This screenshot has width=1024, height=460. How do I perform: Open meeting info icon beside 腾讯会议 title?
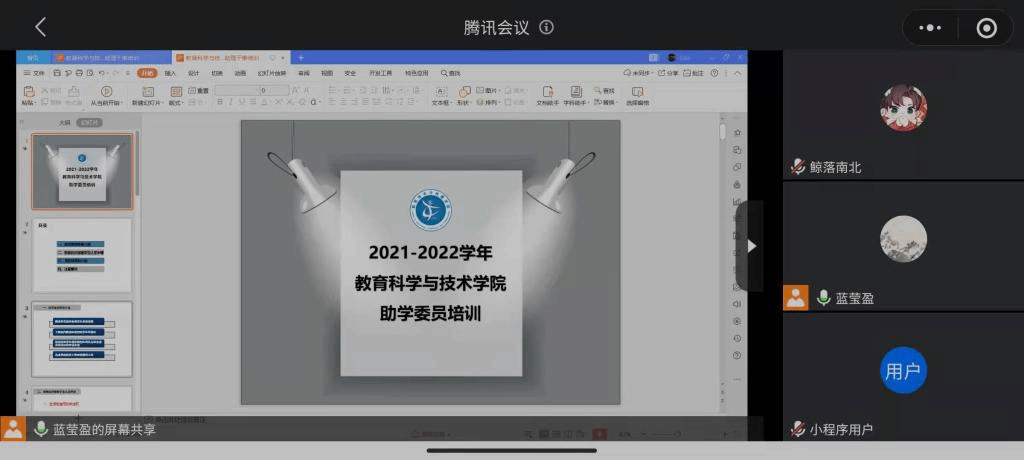tap(546, 28)
